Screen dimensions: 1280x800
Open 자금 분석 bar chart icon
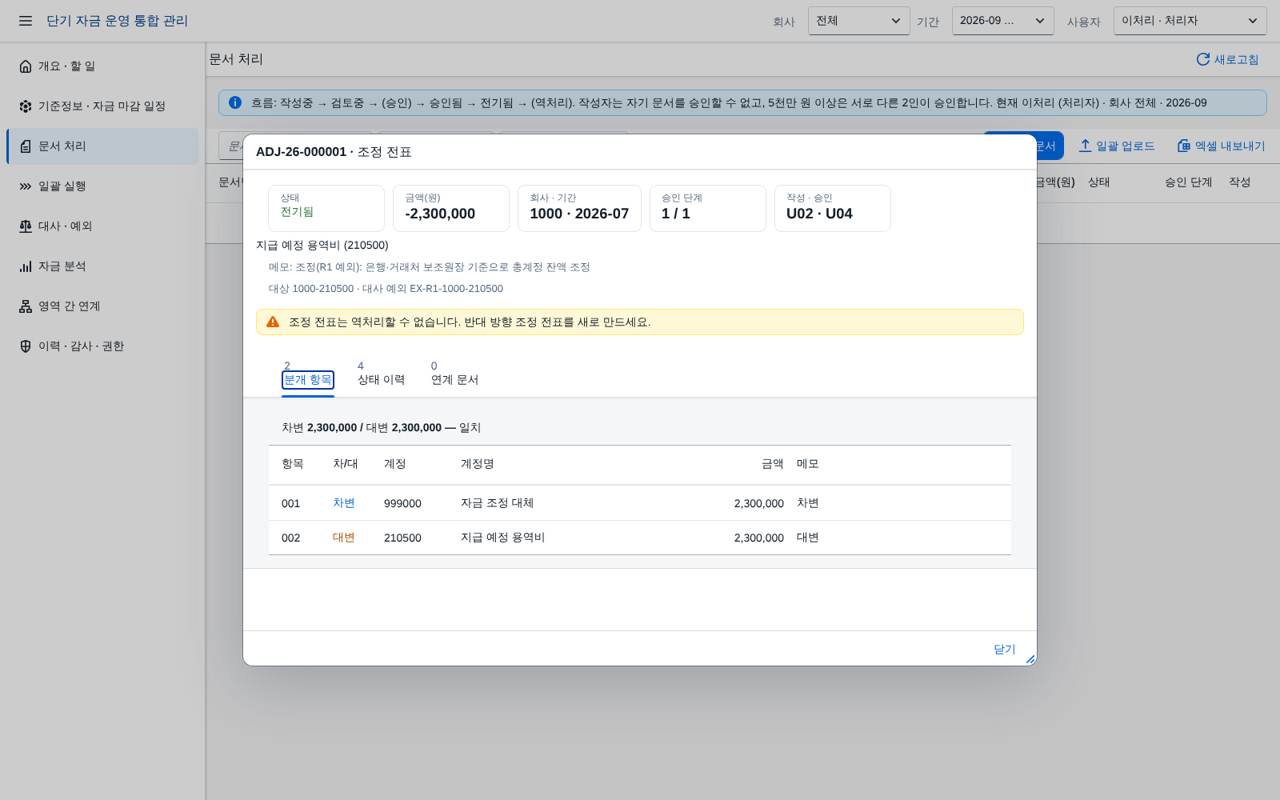26,266
